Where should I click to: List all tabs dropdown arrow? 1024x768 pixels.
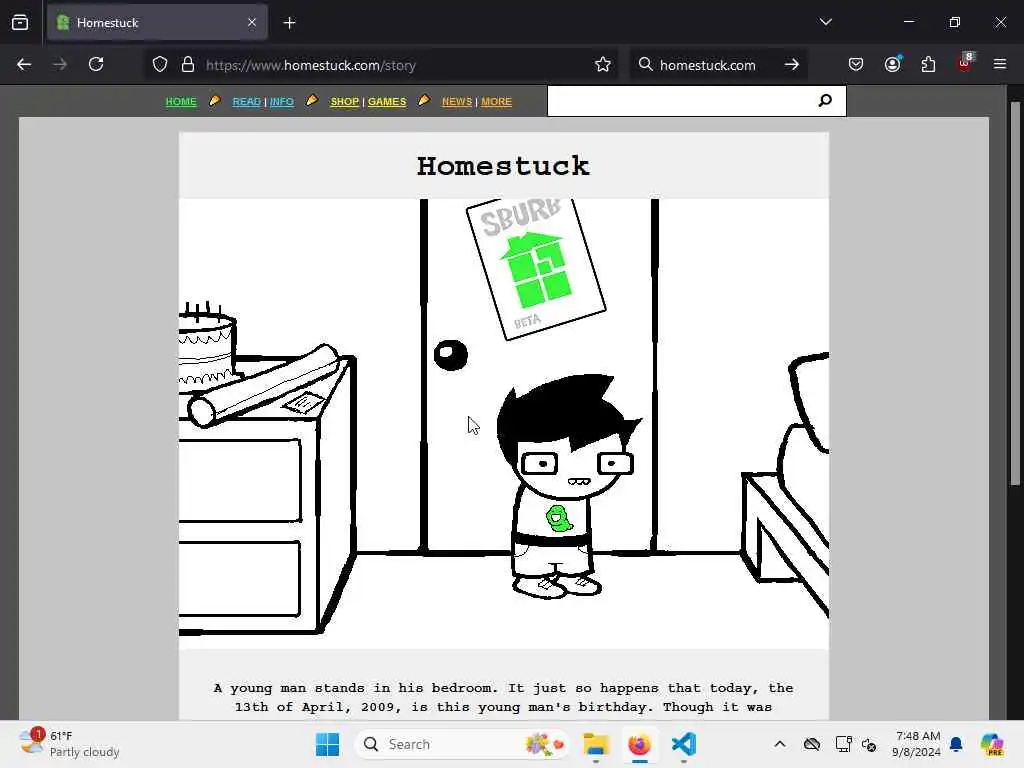click(x=825, y=22)
